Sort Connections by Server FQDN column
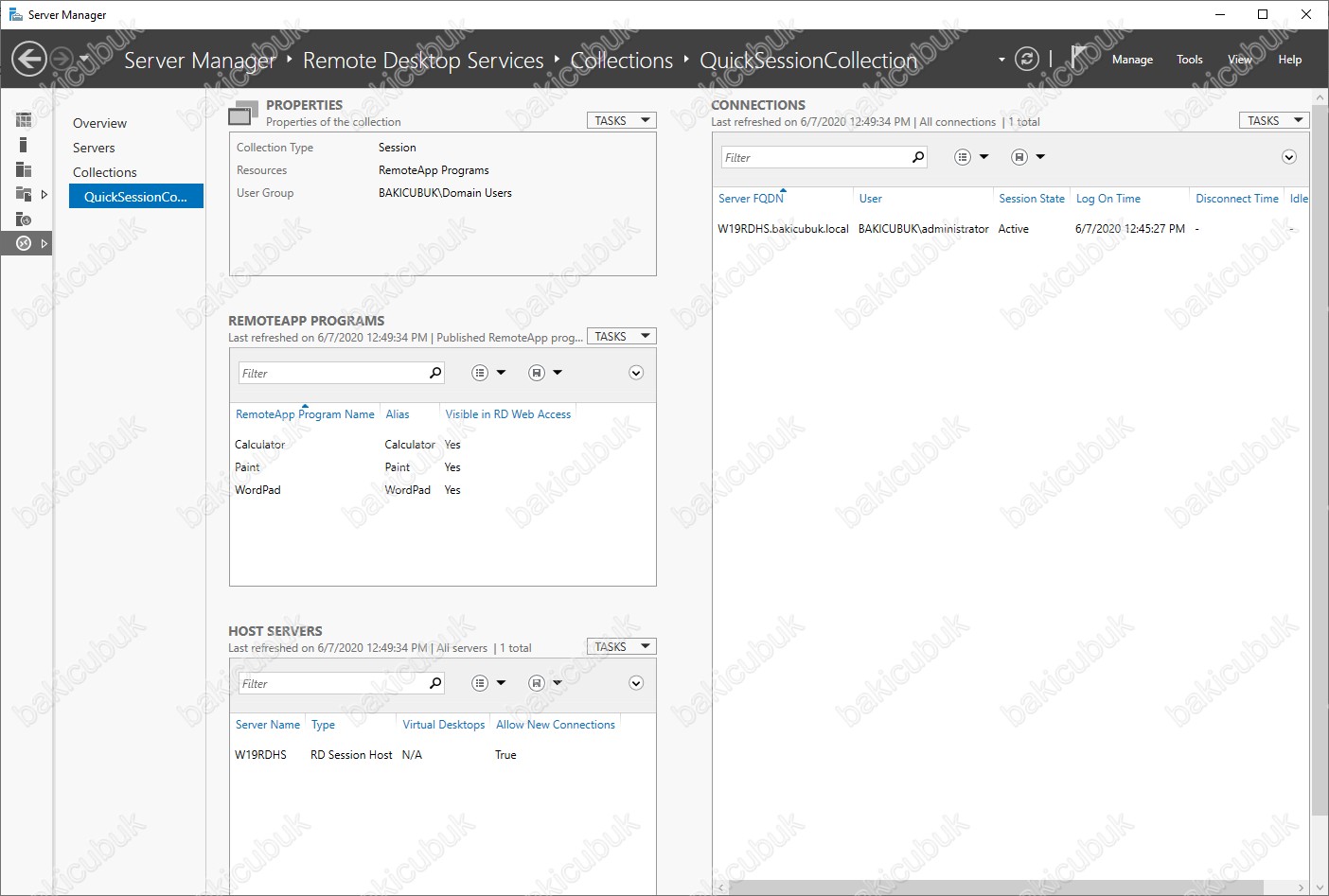 click(x=752, y=199)
